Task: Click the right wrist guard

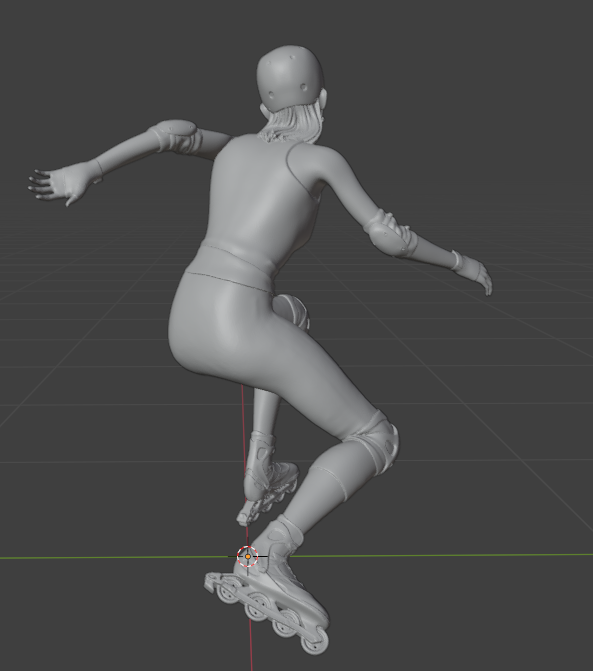Action: [461, 261]
